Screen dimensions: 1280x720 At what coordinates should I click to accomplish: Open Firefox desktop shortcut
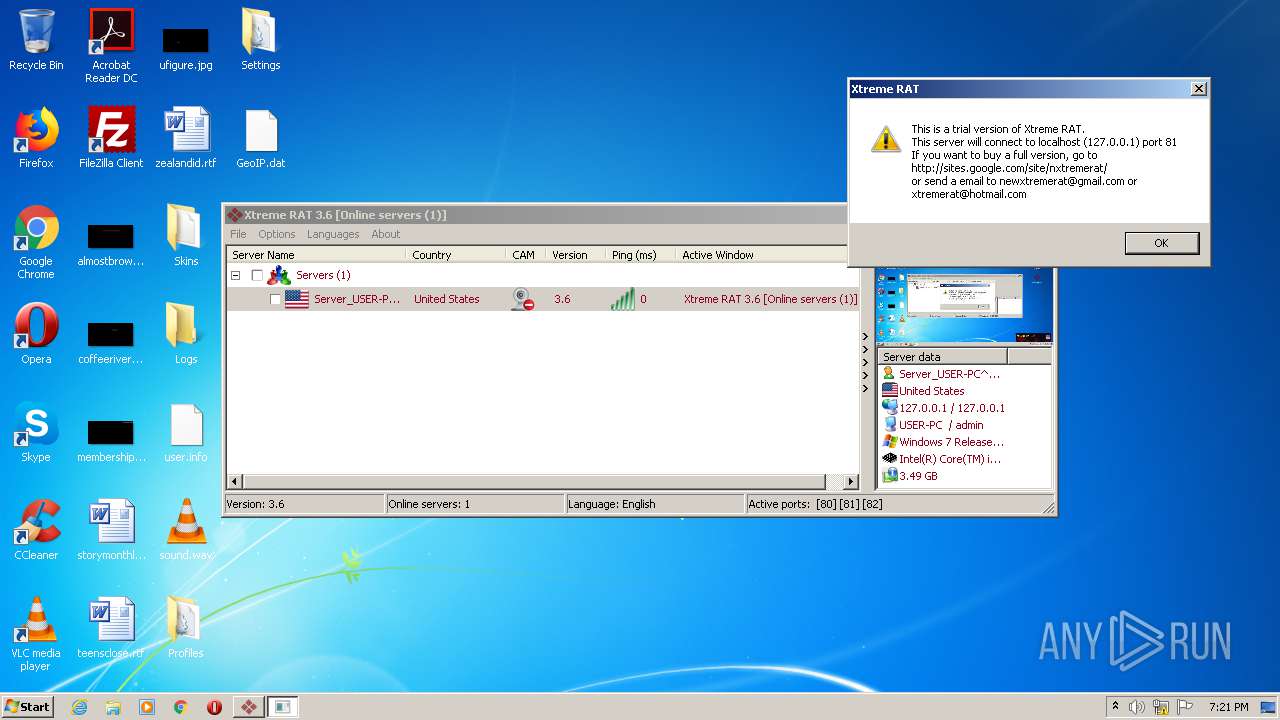coord(36,138)
